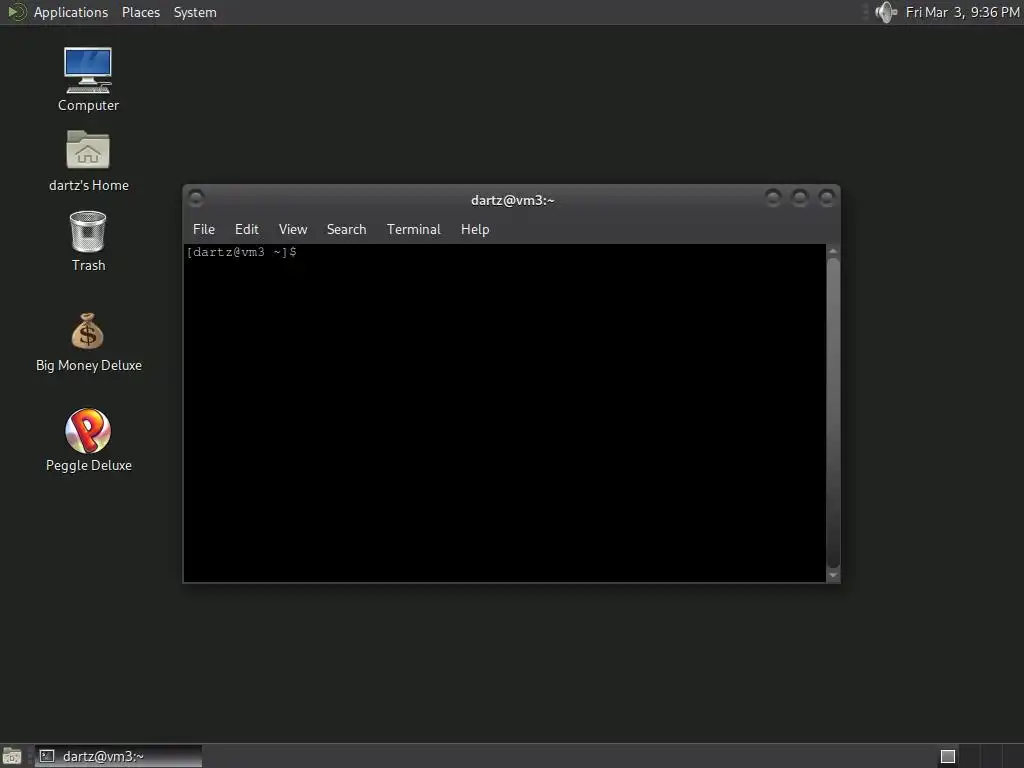Open the Applications menu
The height and width of the screenshot is (768, 1024).
(x=71, y=12)
